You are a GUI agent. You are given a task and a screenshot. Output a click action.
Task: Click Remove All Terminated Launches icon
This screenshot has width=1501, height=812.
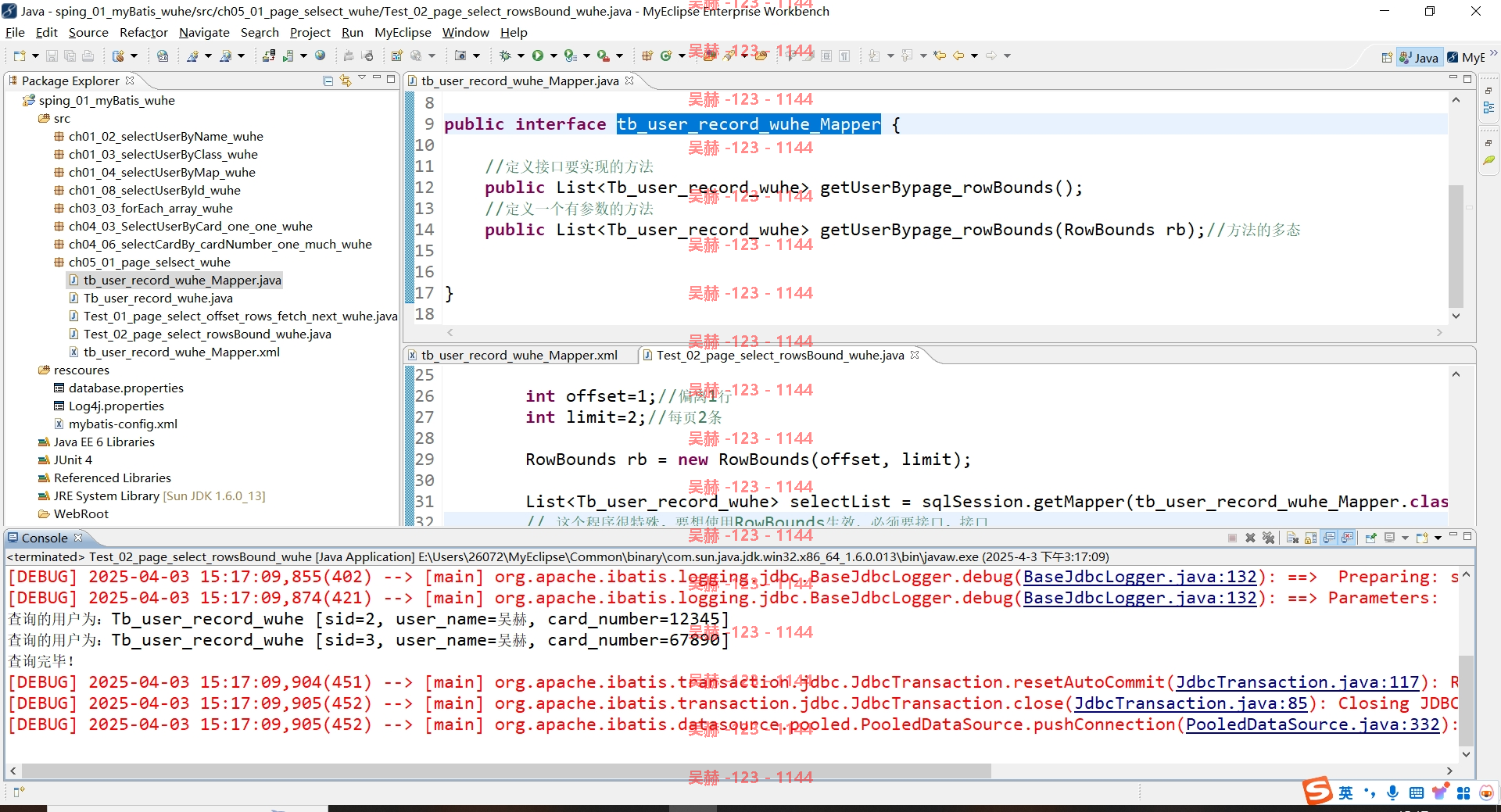[x=1268, y=538]
